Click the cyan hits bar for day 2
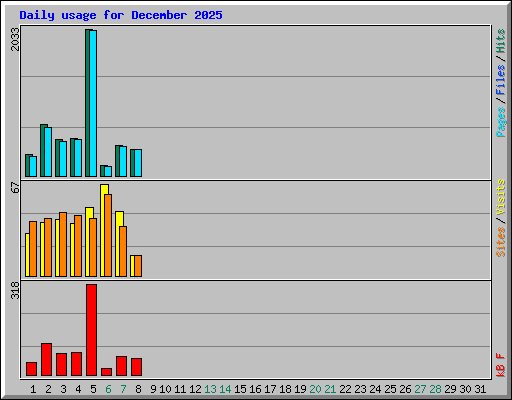The width and height of the screenshot is (512, 400). (x=48, y=152)
